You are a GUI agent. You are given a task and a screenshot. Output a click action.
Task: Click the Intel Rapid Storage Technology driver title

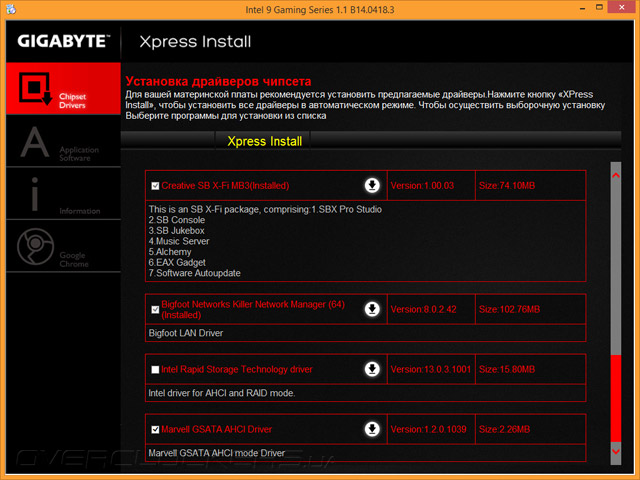(x=237, y=369)
